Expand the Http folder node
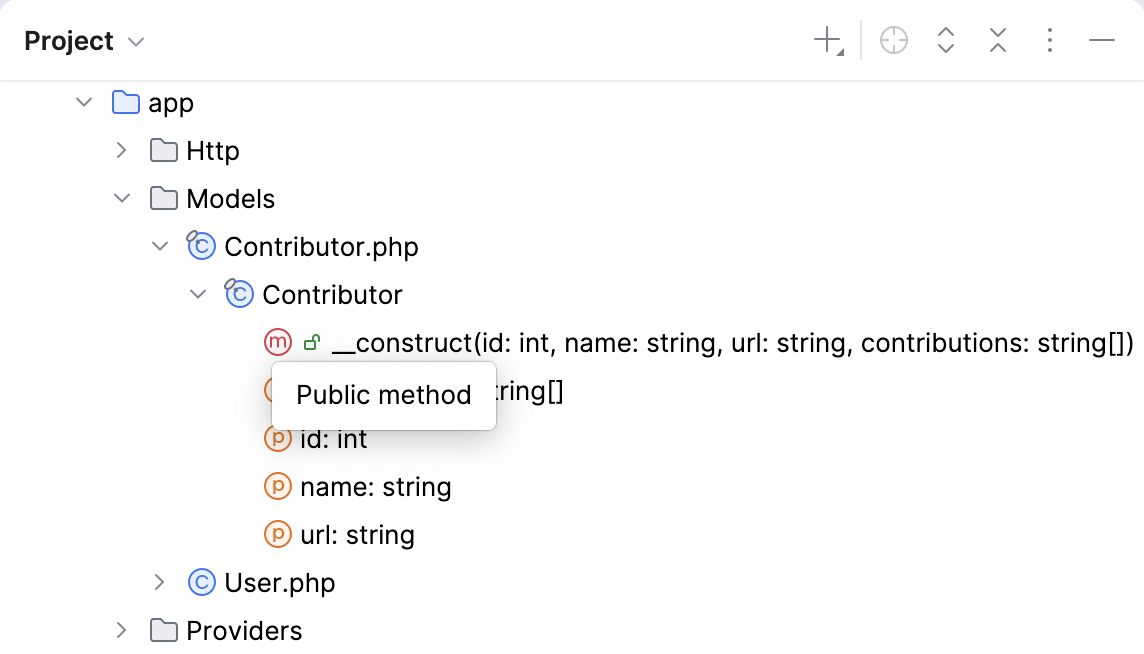This screenshot has width=1144, height=654. point(121,150)
